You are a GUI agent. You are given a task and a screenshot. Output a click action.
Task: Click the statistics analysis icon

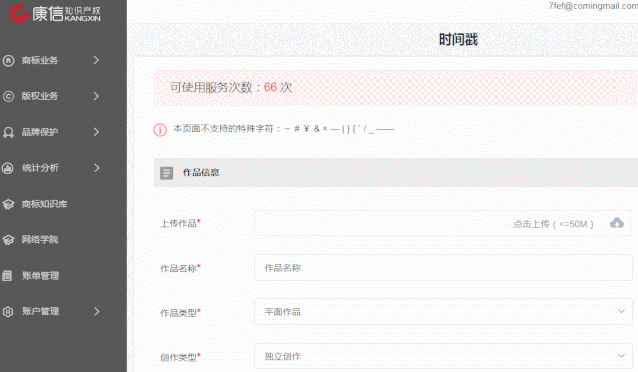click(x=8, y=168)
